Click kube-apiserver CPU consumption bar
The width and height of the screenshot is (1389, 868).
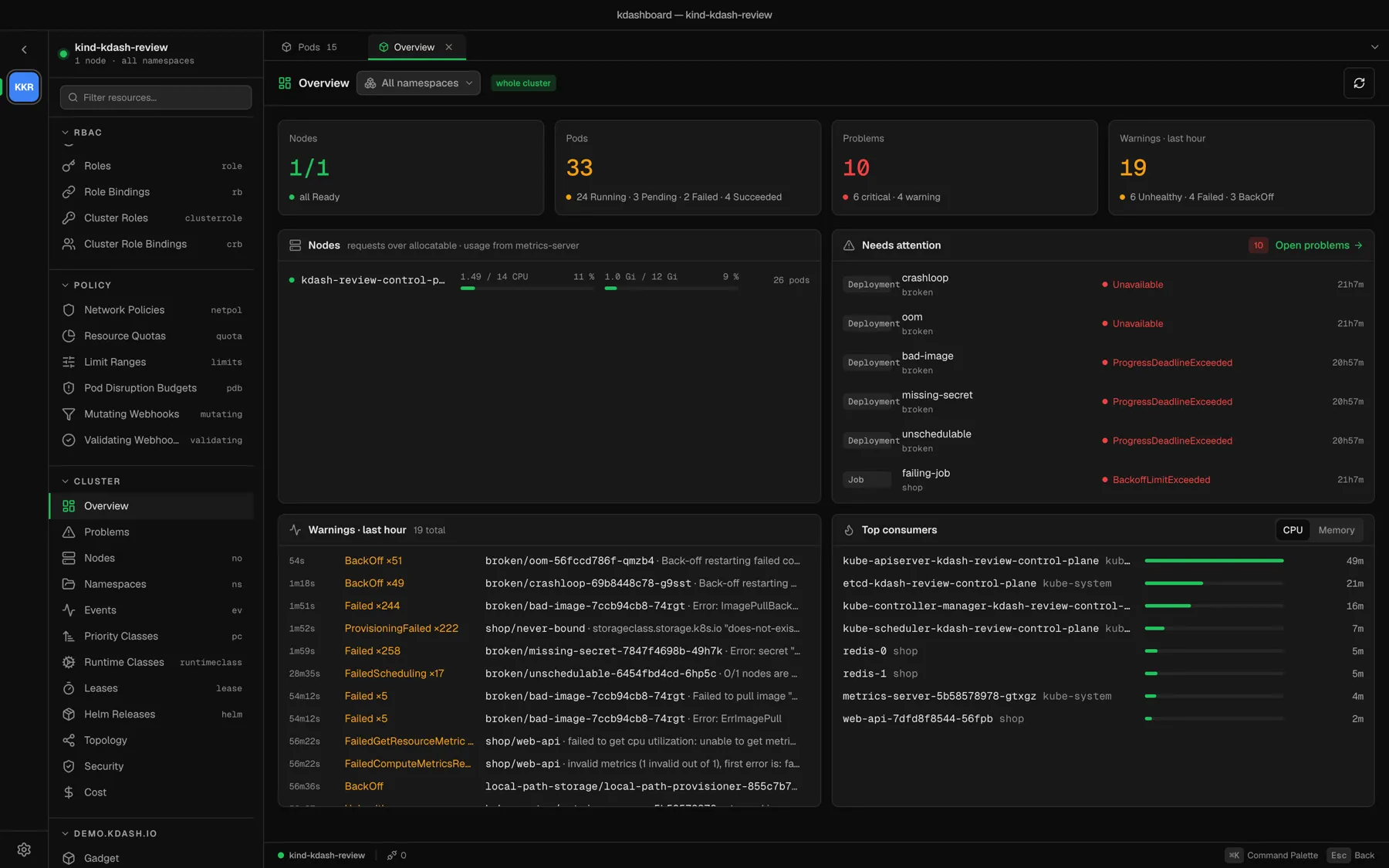click(1214, 561)
